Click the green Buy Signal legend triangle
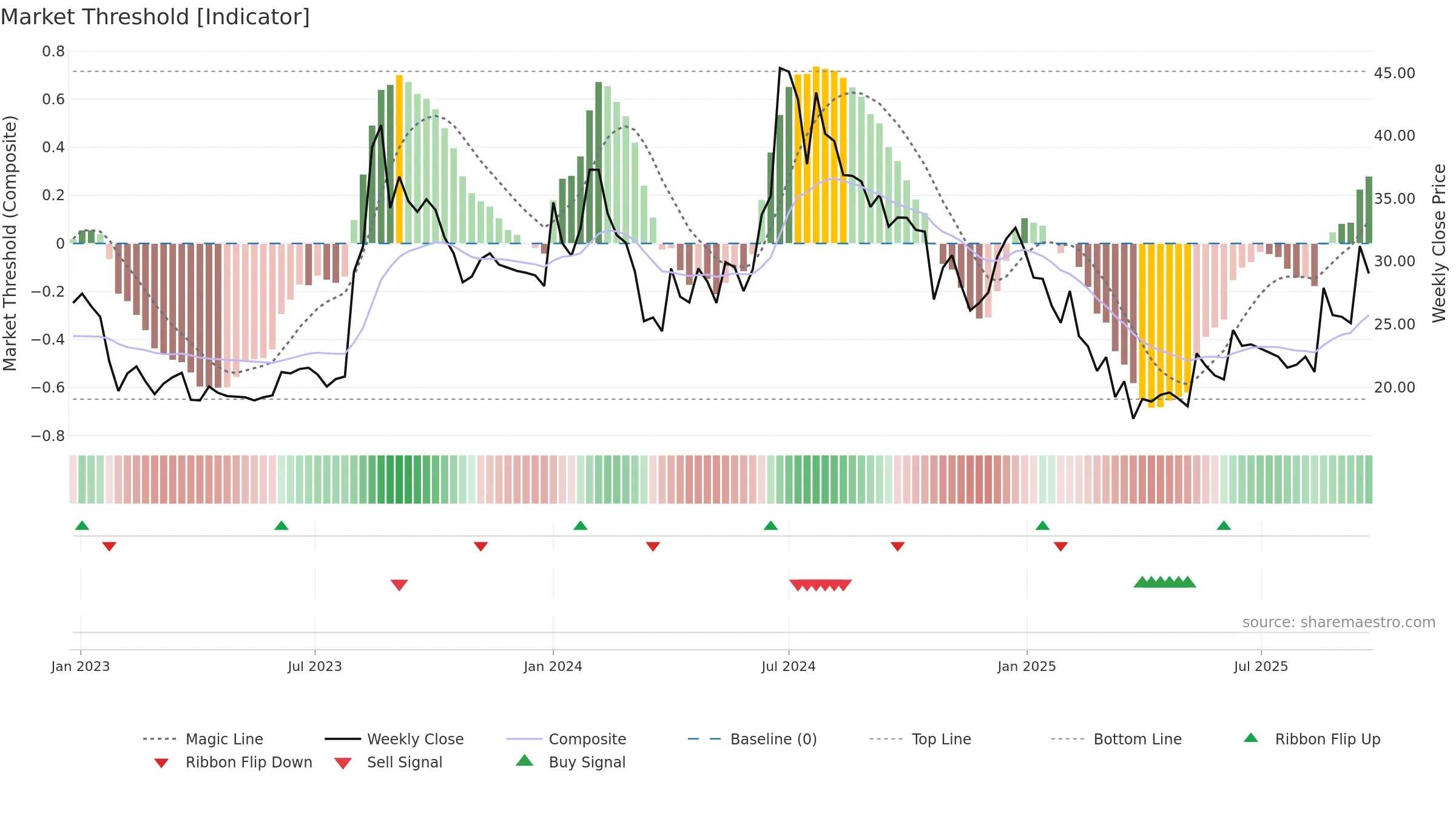The width and height of the screenshot is (1456, 819). click(x=525, y=761)
